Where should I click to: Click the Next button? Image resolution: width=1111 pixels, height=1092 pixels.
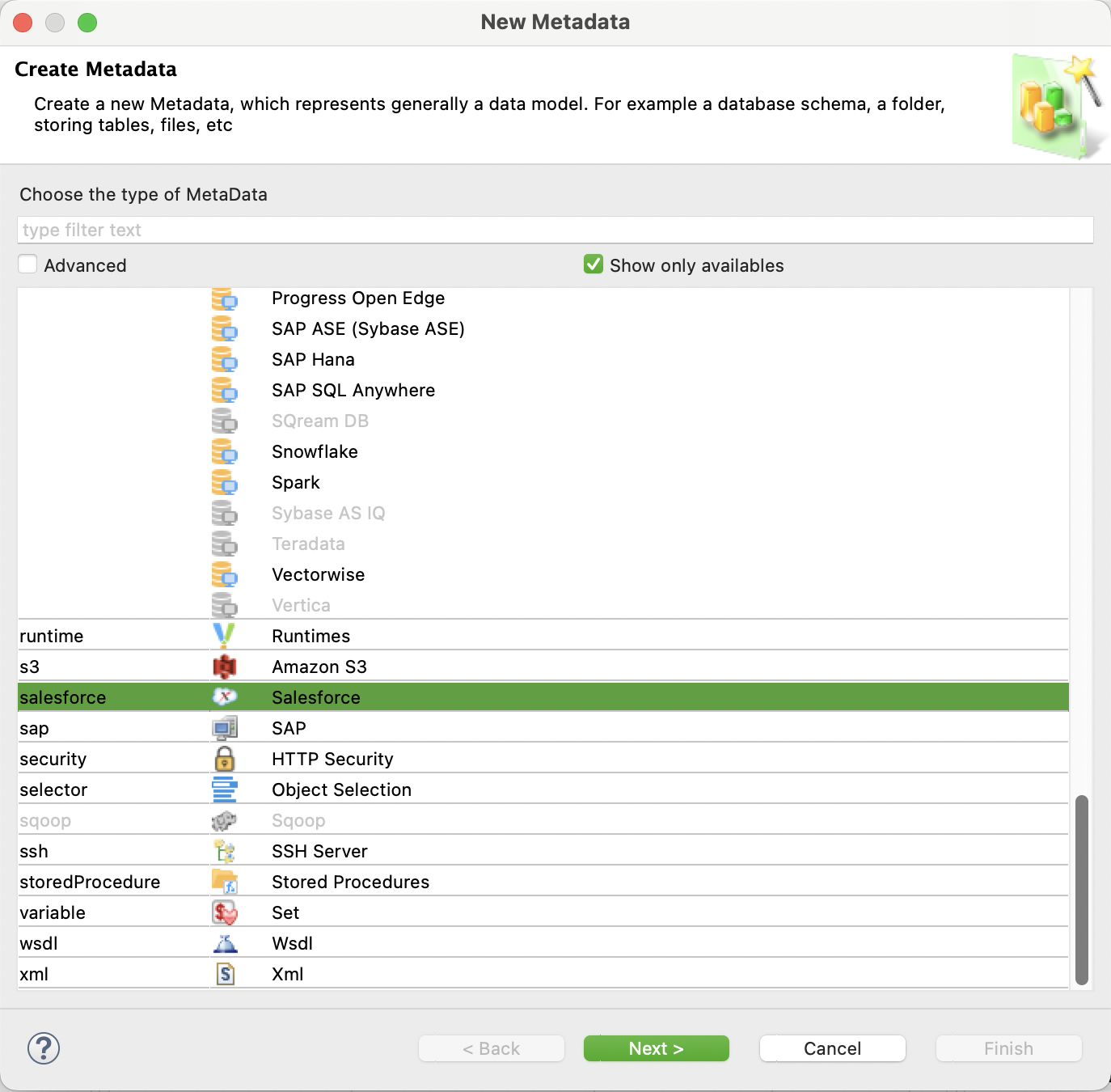(x=656, y=1048)
